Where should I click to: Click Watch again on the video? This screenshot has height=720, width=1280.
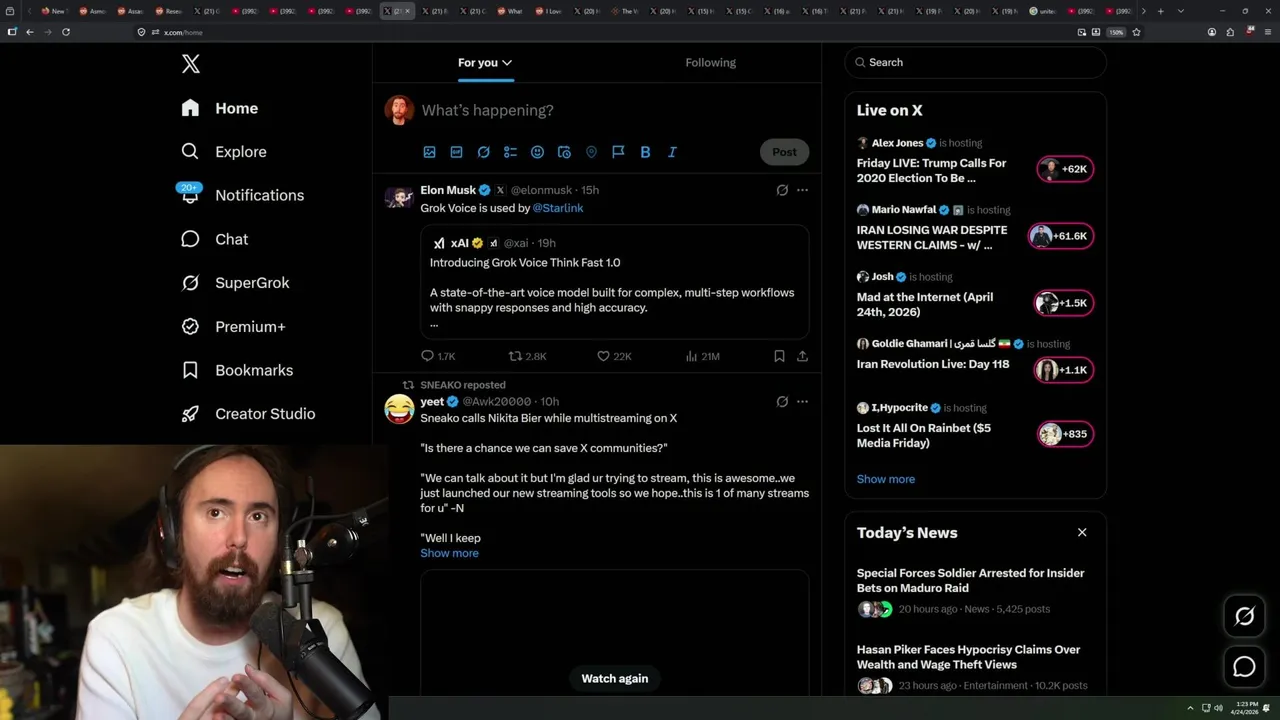point(615,678)
